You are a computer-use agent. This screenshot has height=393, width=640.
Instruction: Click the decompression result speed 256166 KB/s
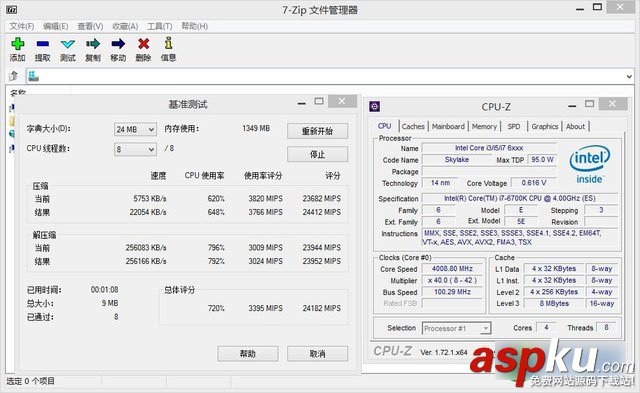tap(146, 261)
